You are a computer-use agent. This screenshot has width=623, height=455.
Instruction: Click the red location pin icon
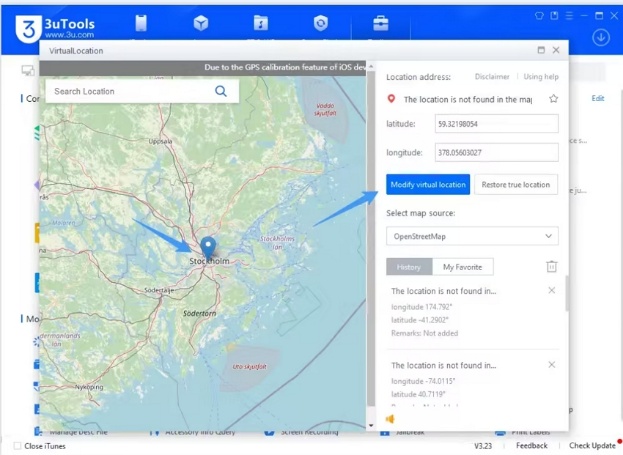pos(391,99)
